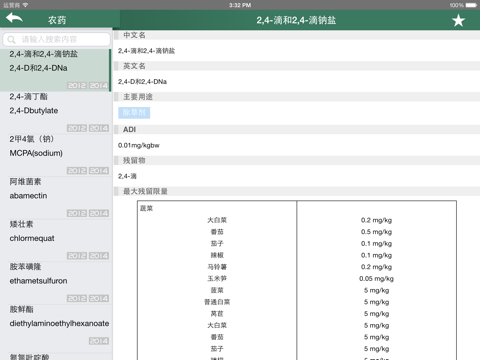Focus the pesticide search input field
This screenshot has width=480, height=360.
point(56,40)
